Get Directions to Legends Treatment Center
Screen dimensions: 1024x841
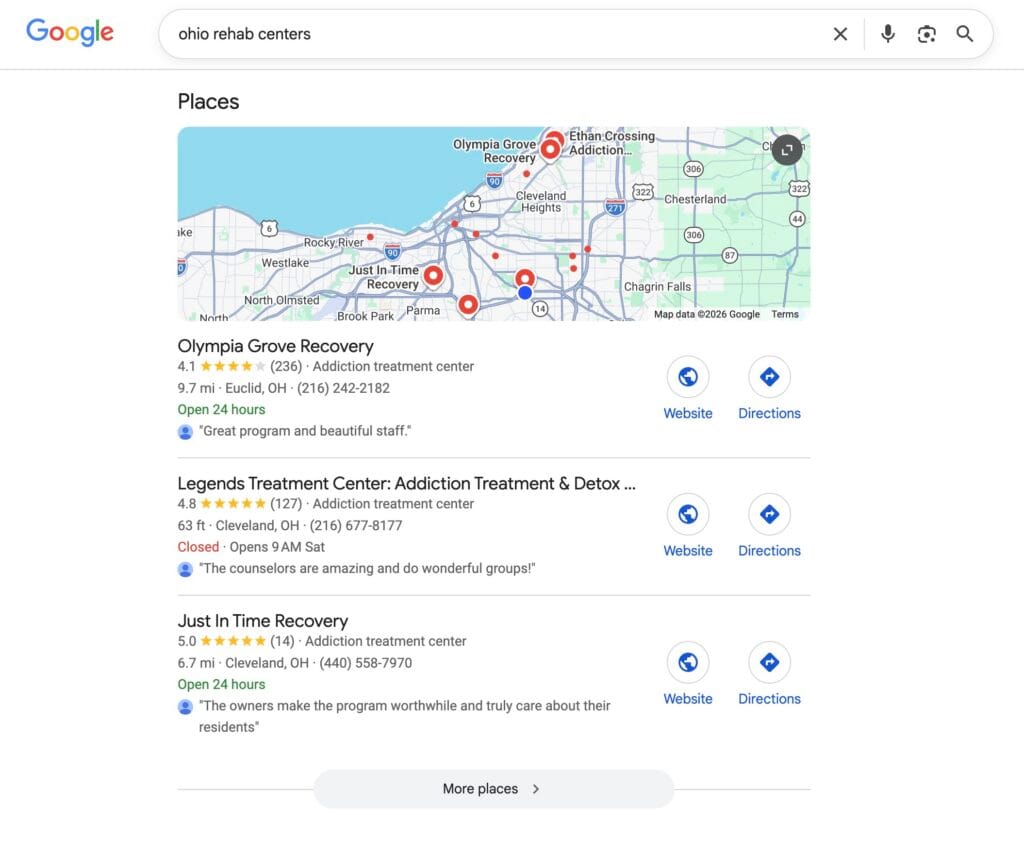tap(769, 514)
